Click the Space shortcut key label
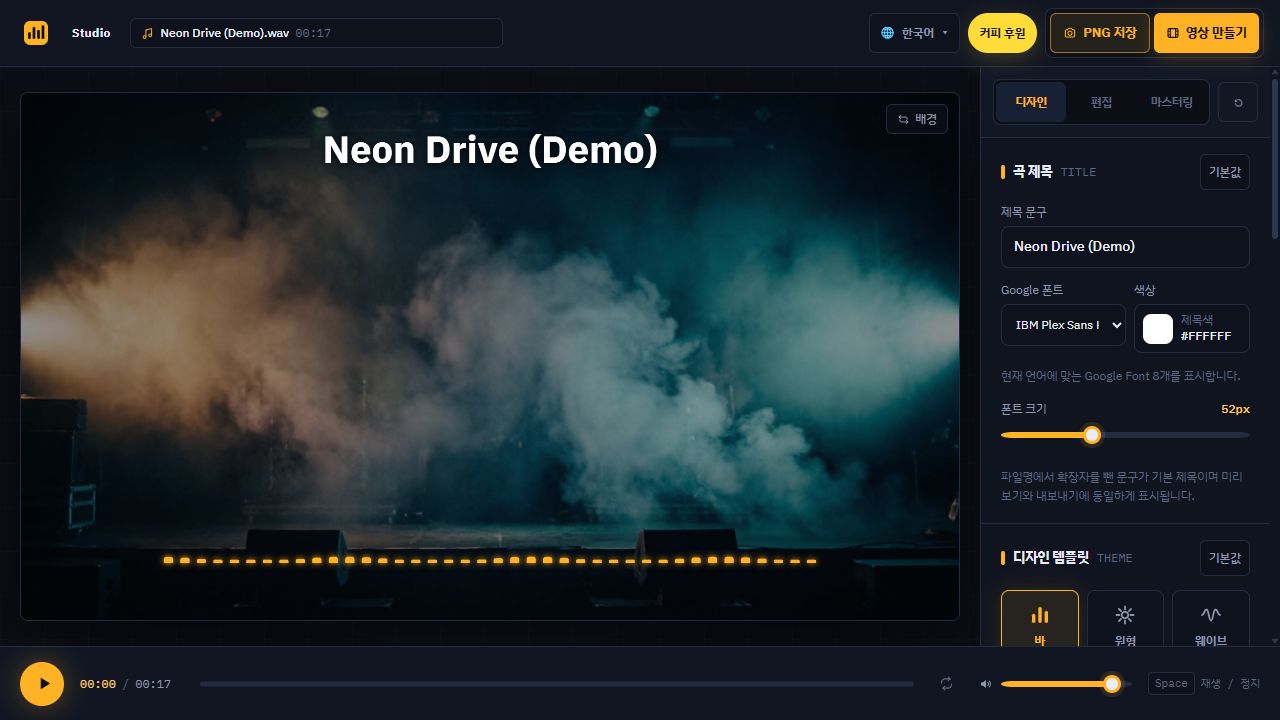 pos(1171,684)
